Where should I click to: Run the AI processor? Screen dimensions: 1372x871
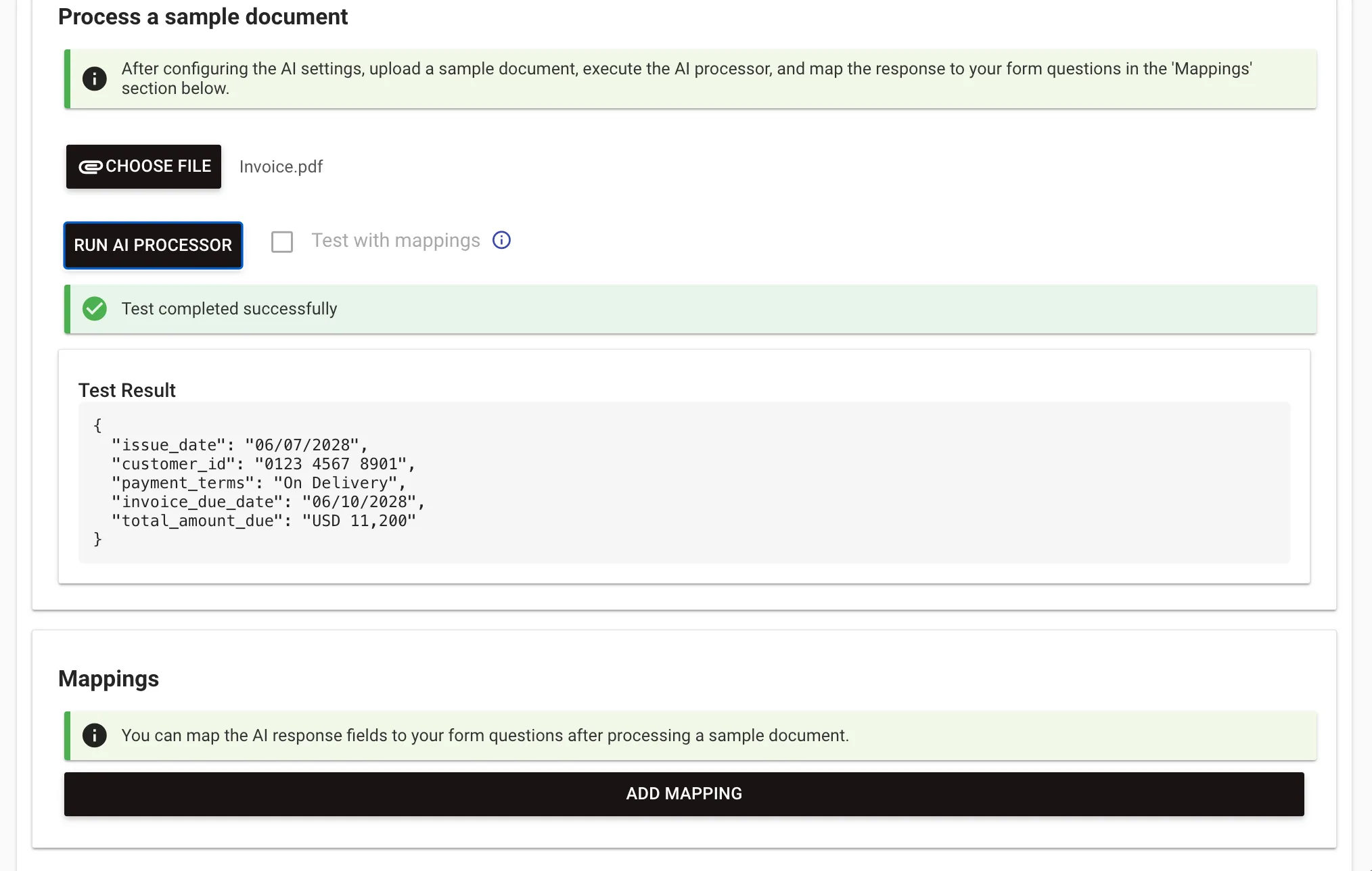tap(153, 245)
